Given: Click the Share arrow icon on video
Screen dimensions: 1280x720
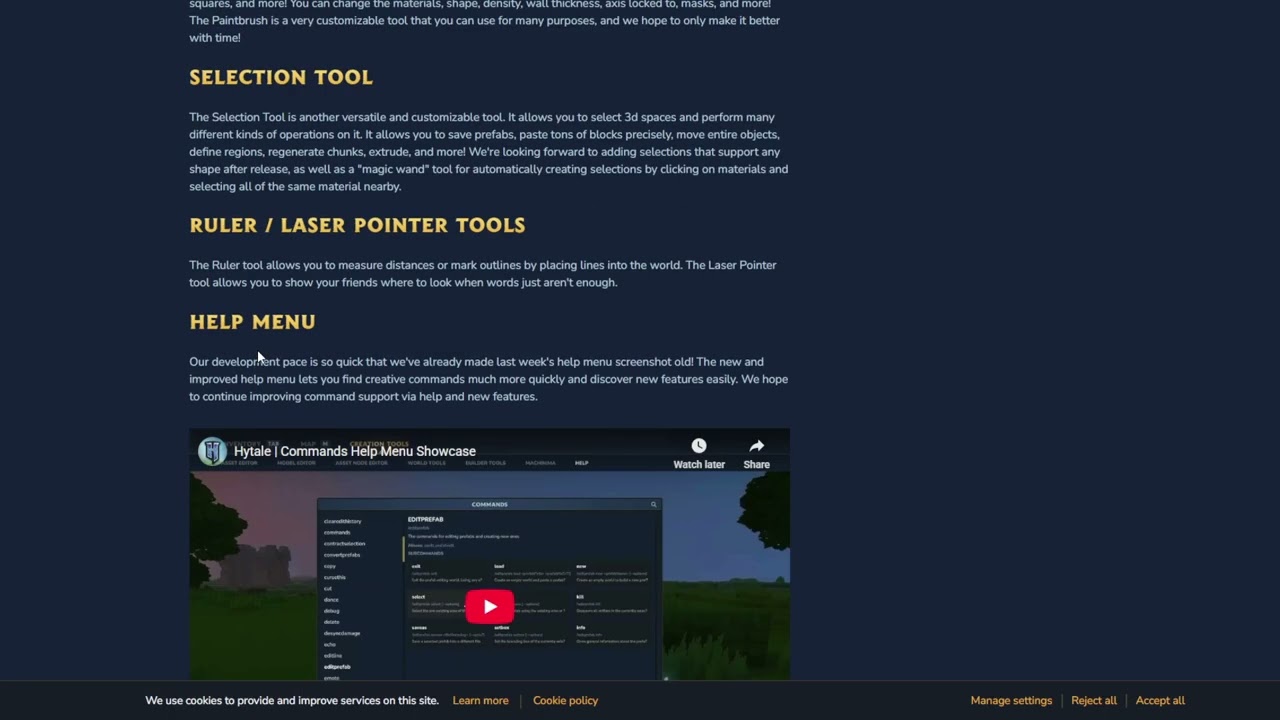Looking at the screenshot, I should [756, 446].
